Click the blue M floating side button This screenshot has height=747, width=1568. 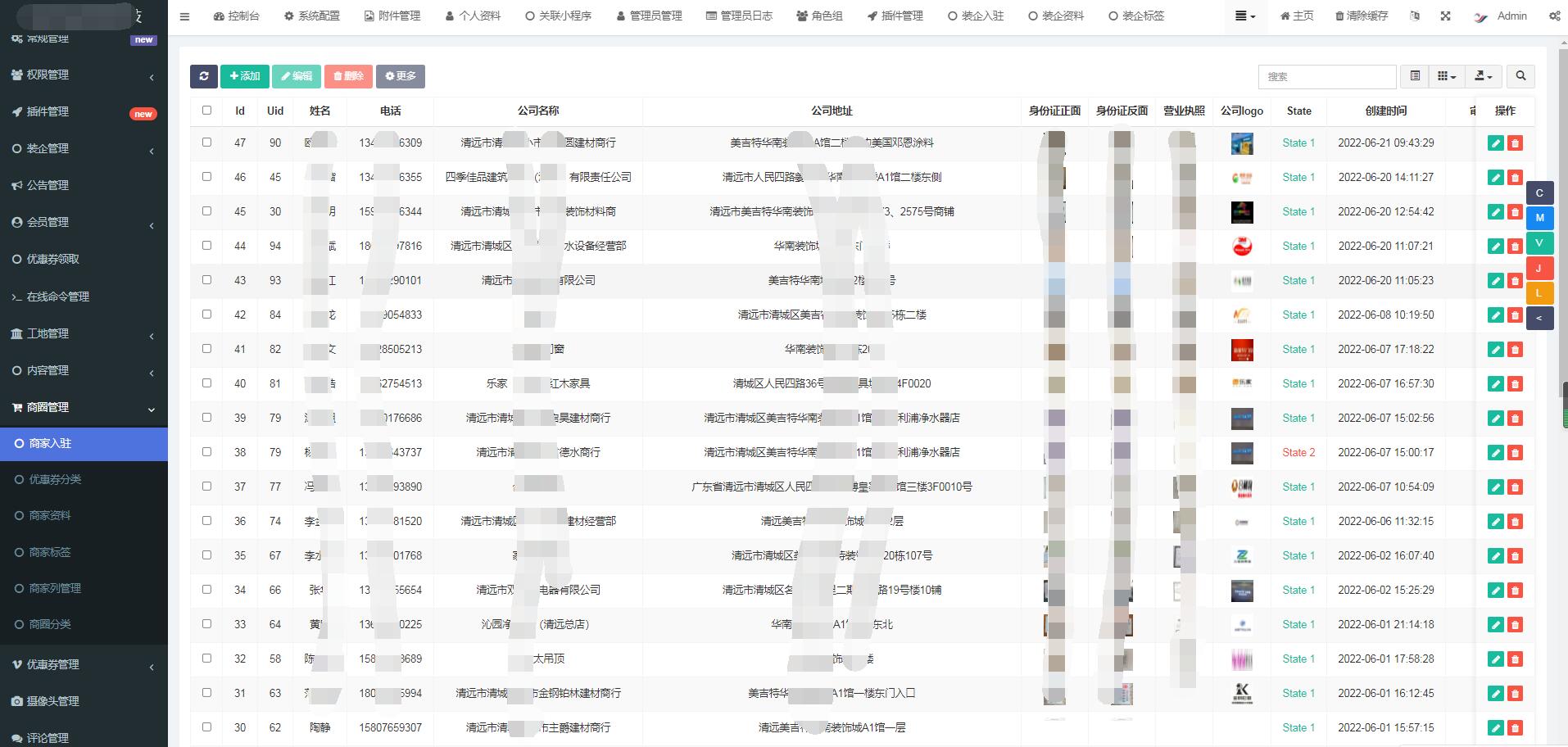1539,218
